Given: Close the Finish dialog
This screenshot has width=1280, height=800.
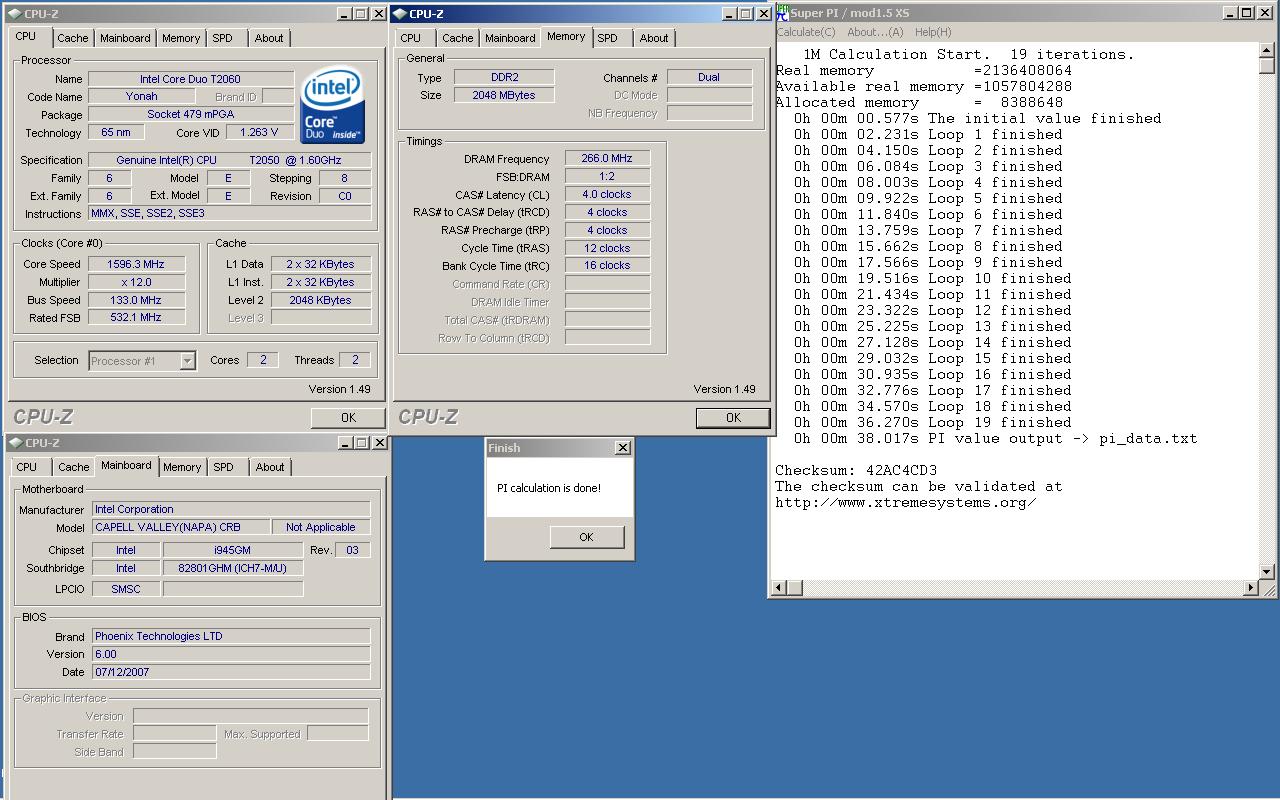Looking at the screenshot, I should (623, 448).
